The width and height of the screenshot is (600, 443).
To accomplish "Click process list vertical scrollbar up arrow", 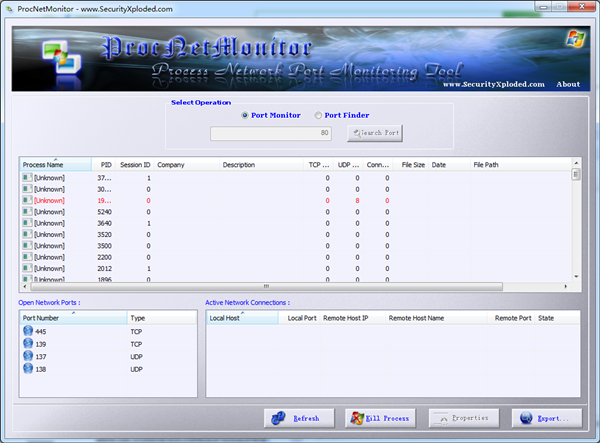I will [x=576, y=163].
